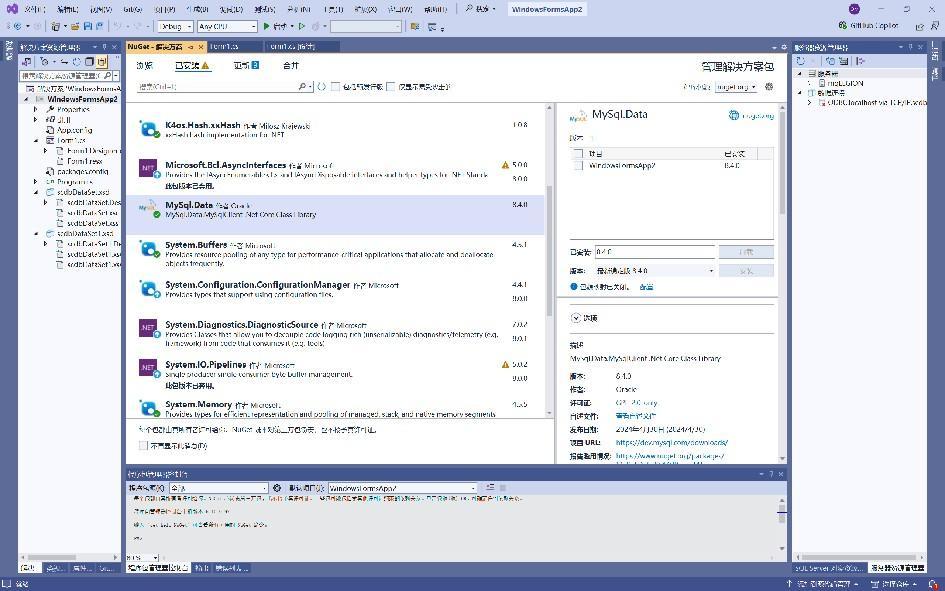Image resolution: width=945 pixels, height=591 pixels.
Task: Click the nuget.org package abuse report link
Action: pyautogui.click(x=670, y=456)
